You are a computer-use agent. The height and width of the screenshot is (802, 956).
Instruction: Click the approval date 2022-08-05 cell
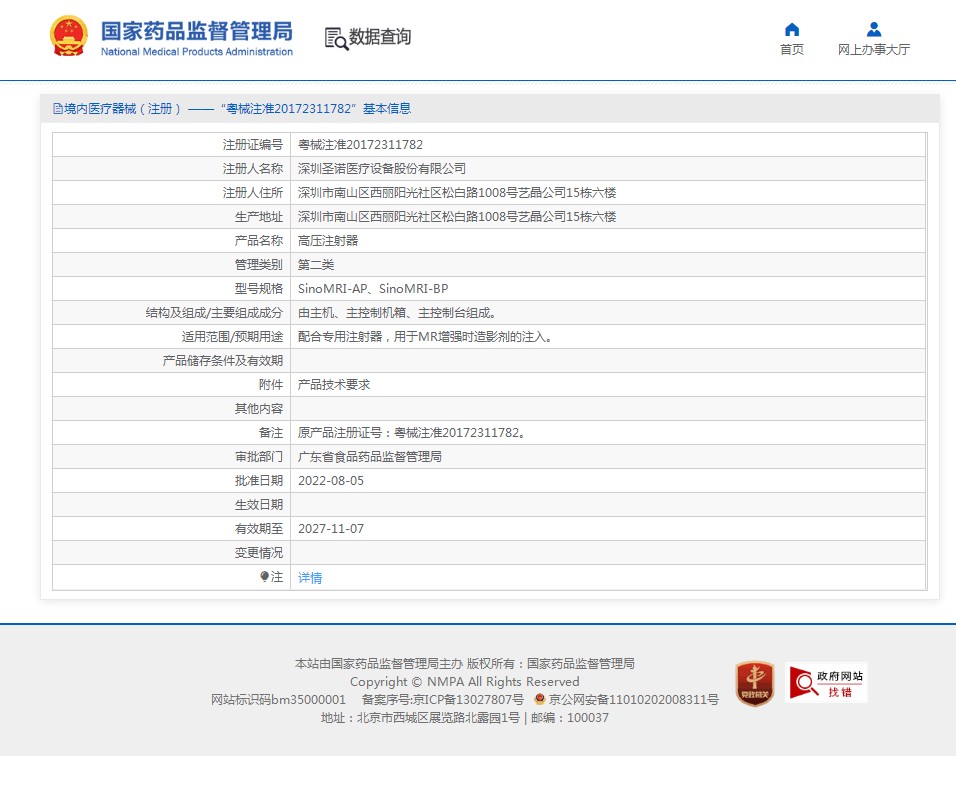pos(331,481)
